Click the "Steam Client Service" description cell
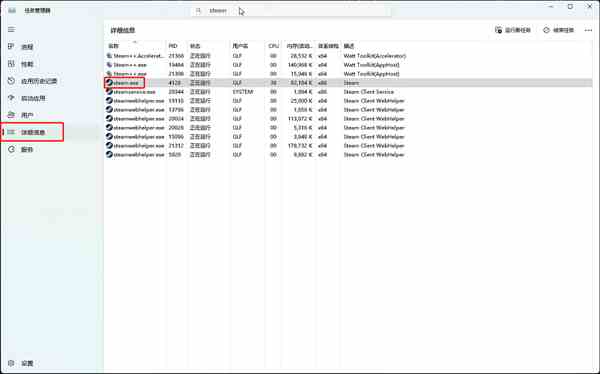This screenshot has width=600, height=374. [368, 92]
